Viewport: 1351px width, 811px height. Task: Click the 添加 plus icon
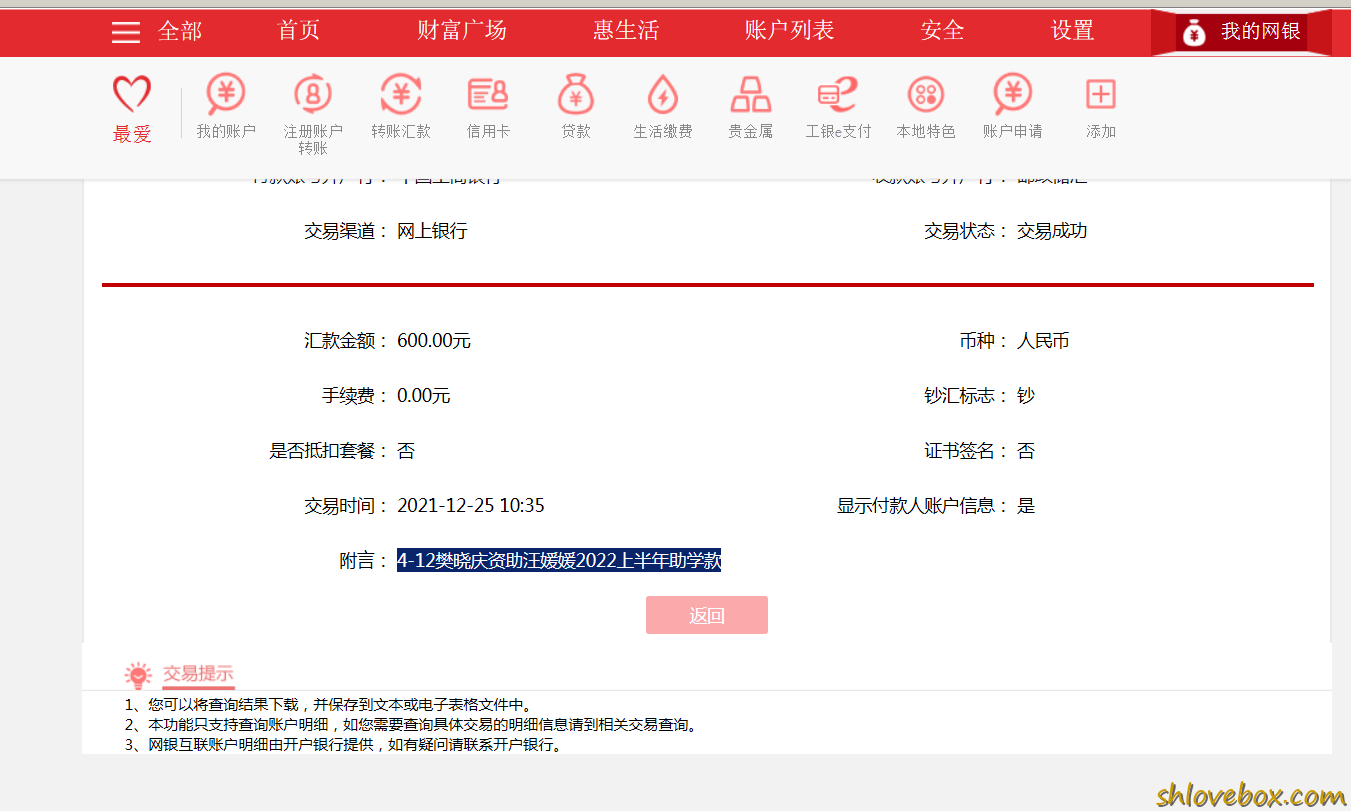click(1101, 95)
